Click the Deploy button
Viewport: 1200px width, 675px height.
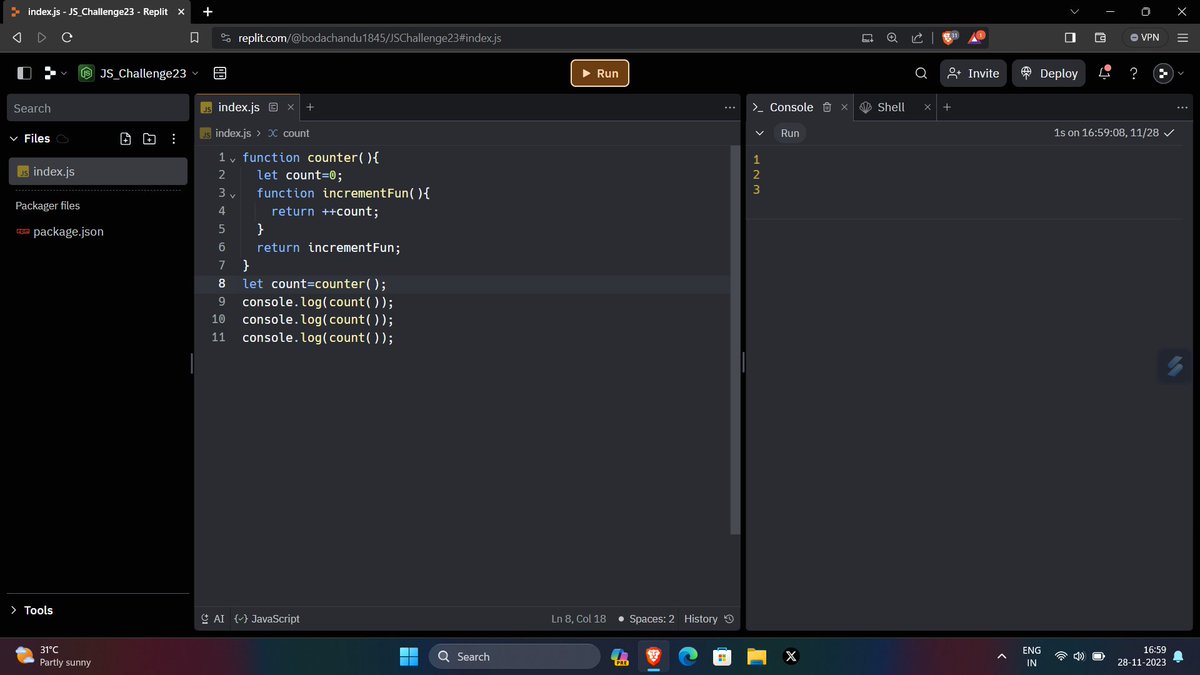click(1049, 73)
